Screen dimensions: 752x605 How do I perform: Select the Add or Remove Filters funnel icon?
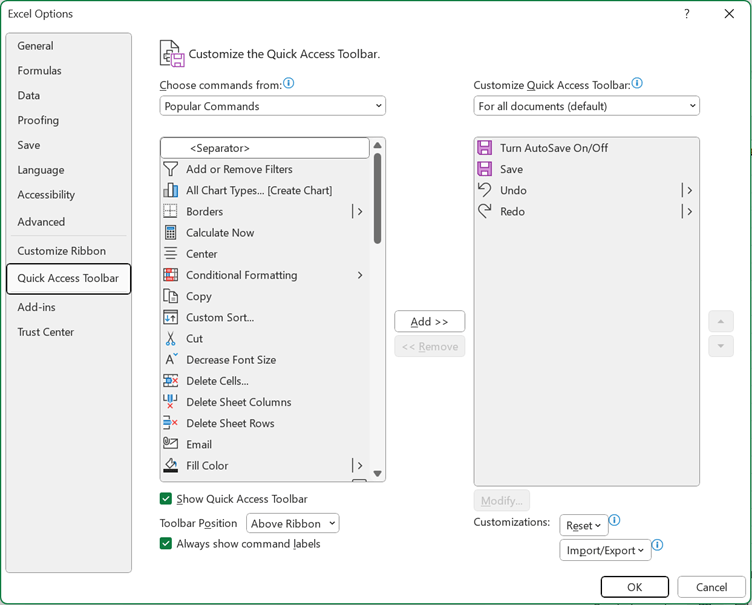170,169
